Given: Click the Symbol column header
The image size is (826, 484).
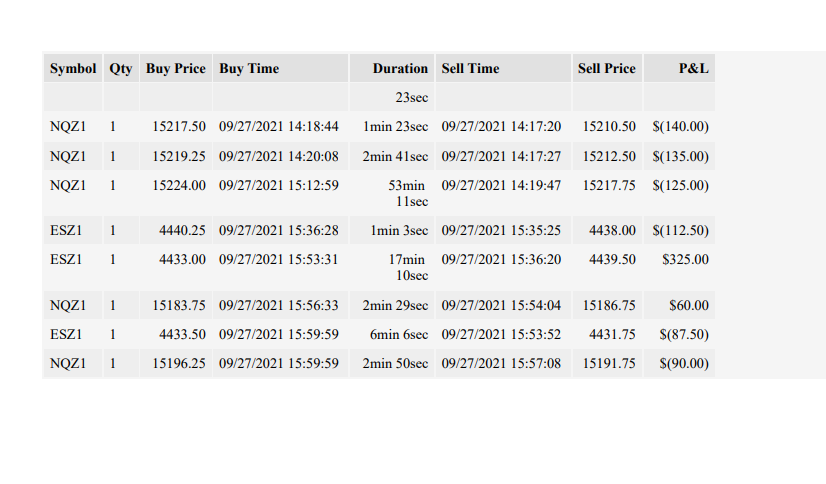Looking at the screenshot, I should [73, 68].
